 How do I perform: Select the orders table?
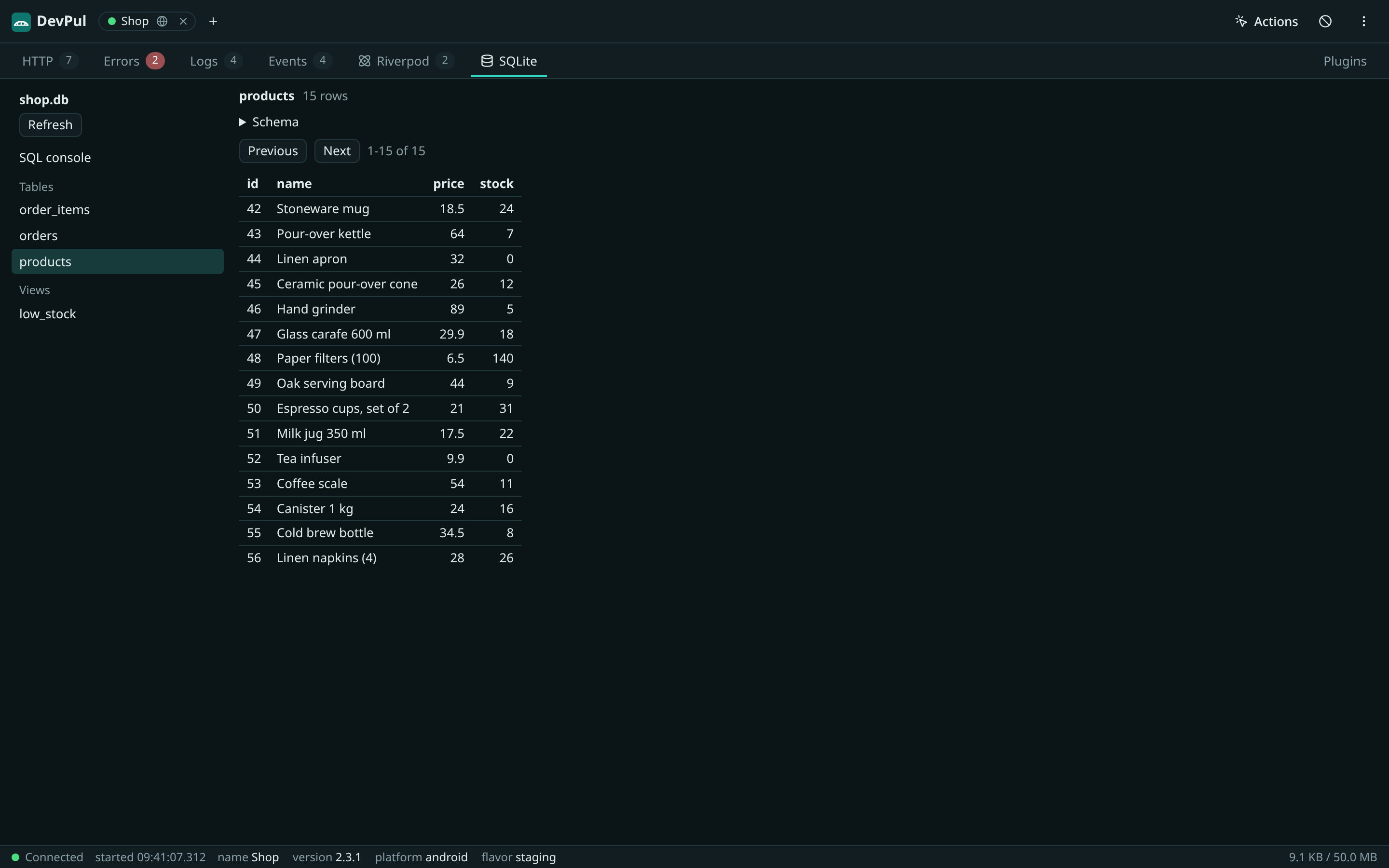tap(117, 235)
